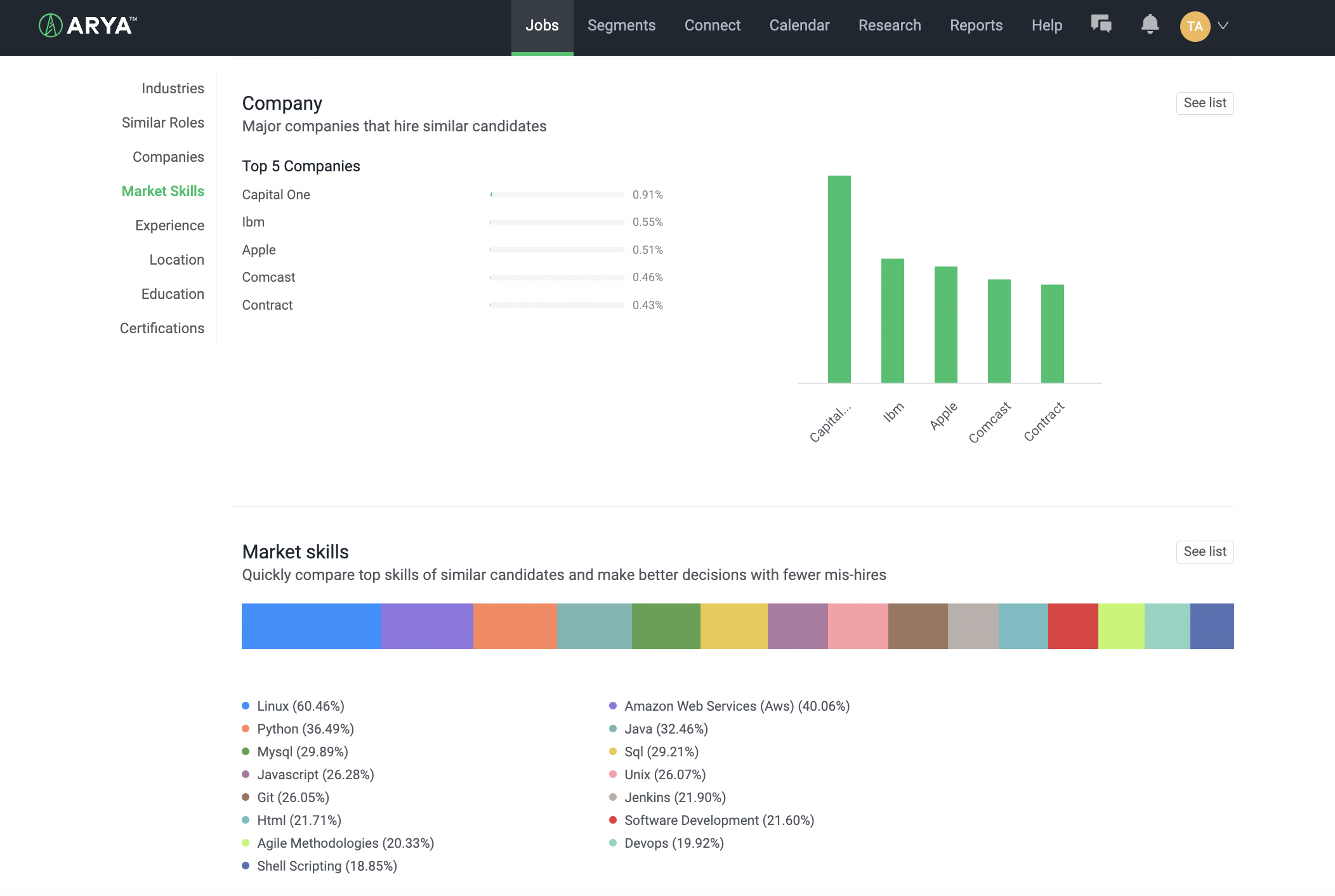Click the TA user avatar

1195,26
